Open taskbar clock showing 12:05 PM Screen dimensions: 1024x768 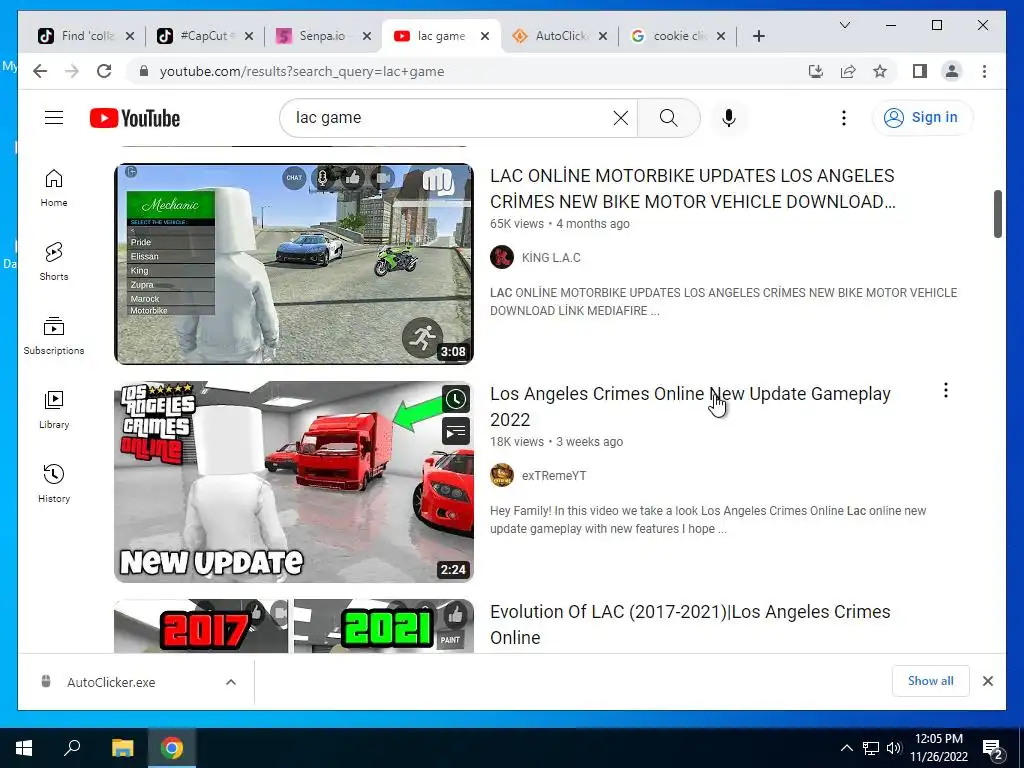[x=938, y=748]
